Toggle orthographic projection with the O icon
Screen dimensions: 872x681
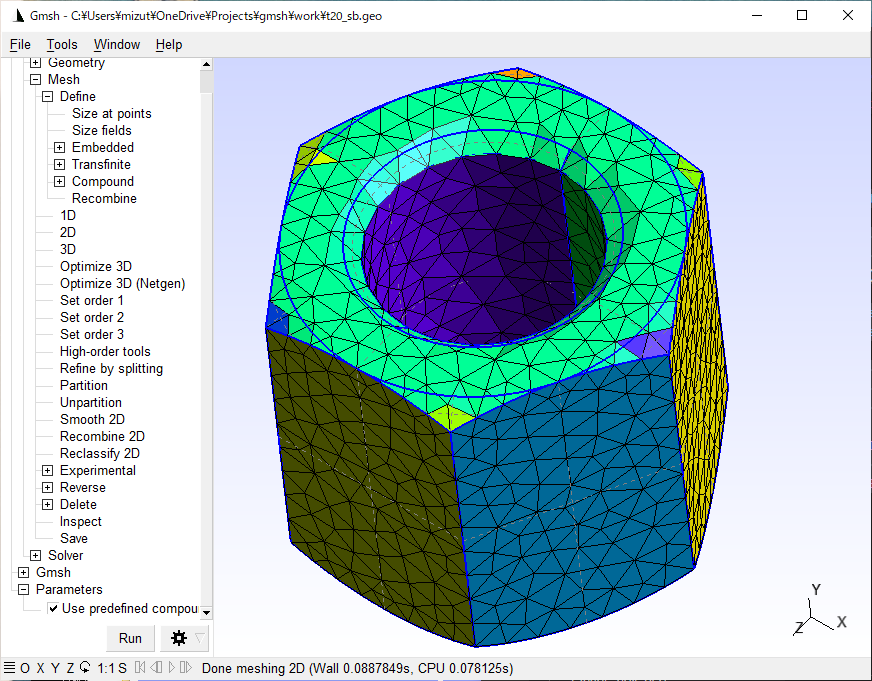click(x=25, y=668)
